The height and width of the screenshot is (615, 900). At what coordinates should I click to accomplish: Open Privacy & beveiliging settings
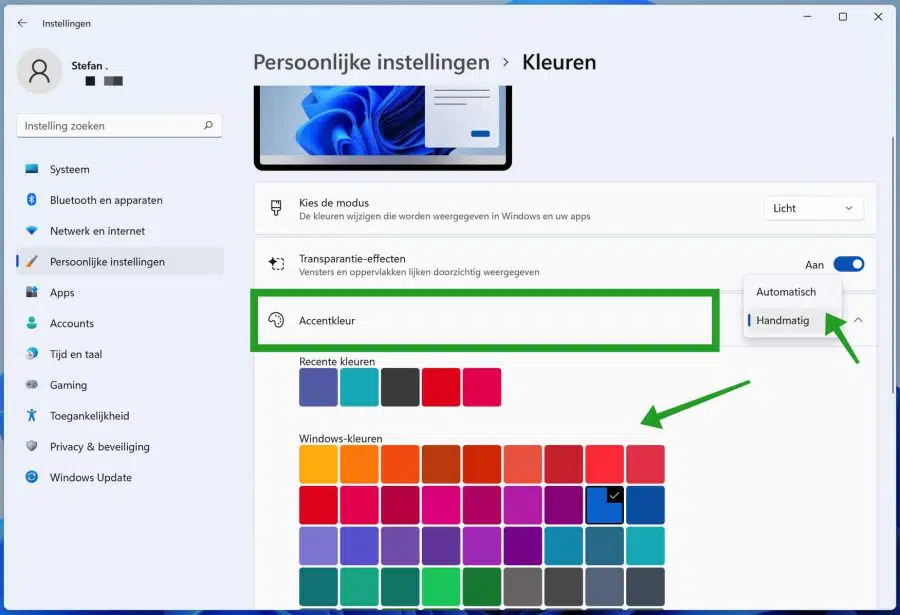tap(119, 446)
